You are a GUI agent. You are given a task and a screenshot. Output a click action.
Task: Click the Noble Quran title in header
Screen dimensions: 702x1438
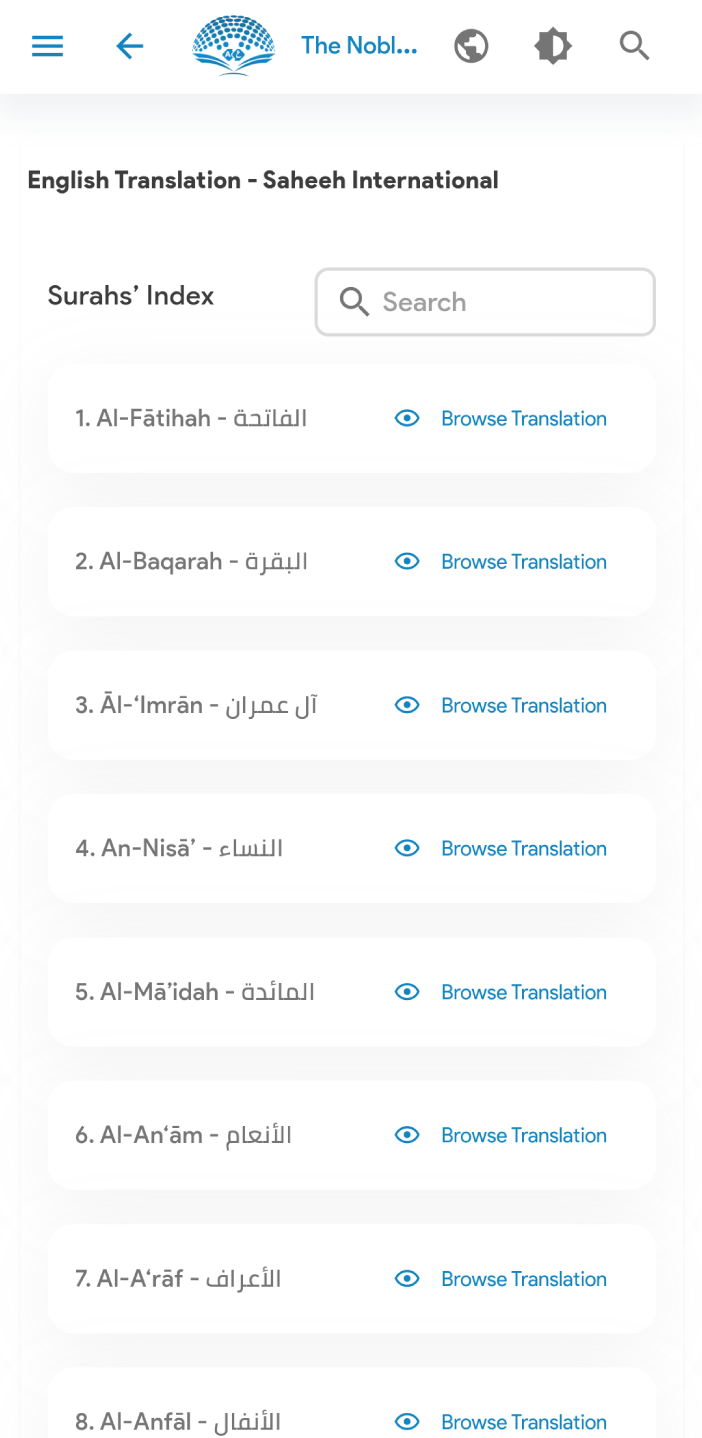[360, 45]
